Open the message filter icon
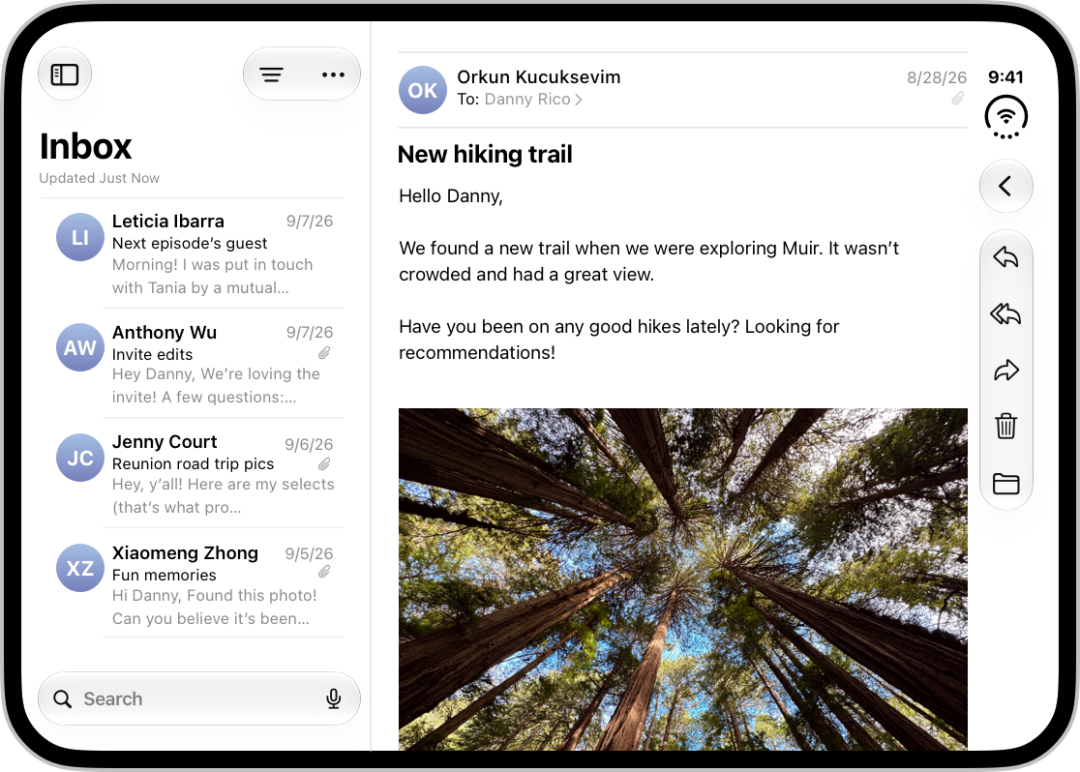 [x=271, y=74]
